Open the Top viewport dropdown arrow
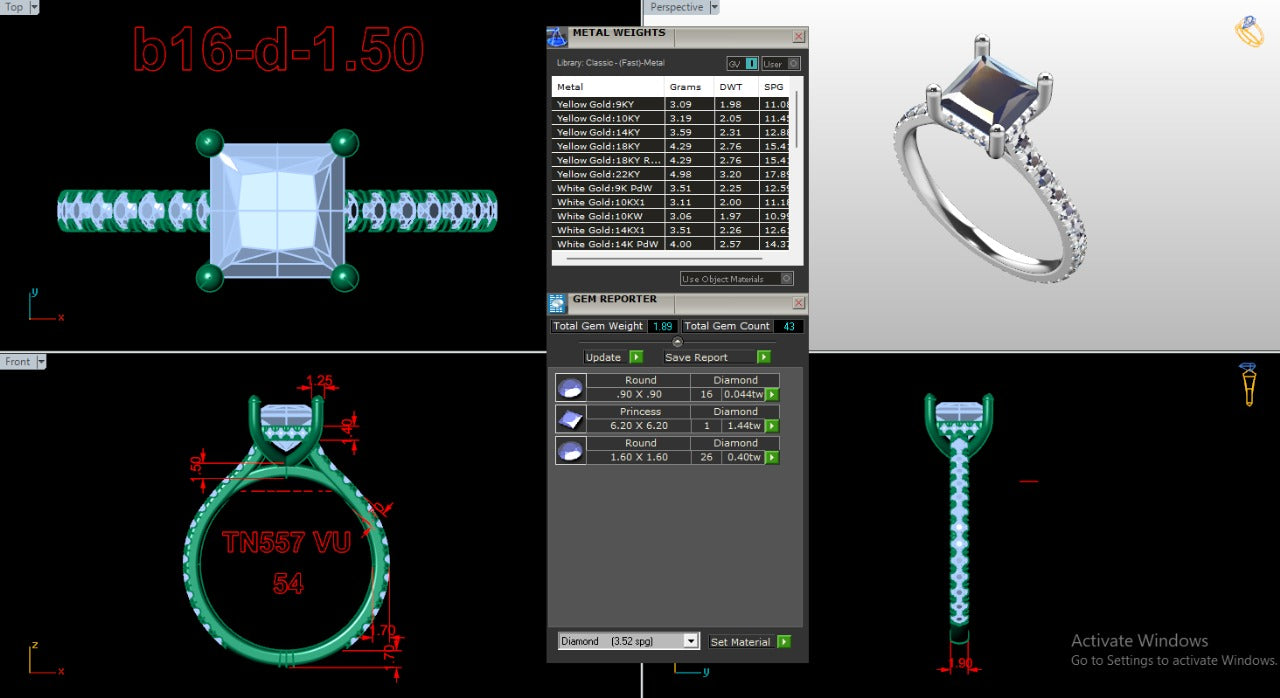Screen dimensions: 1280x698 (34, 7)
